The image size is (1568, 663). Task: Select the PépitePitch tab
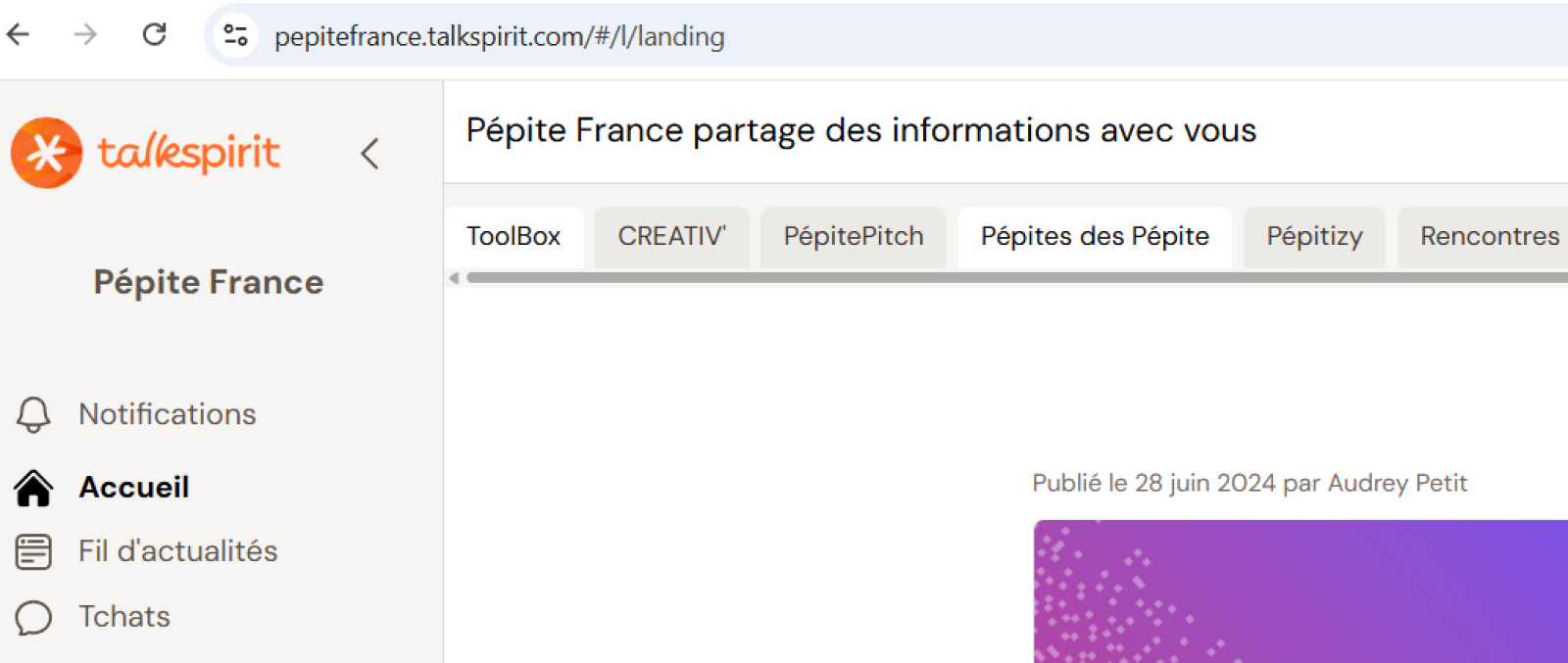[854, 236]
